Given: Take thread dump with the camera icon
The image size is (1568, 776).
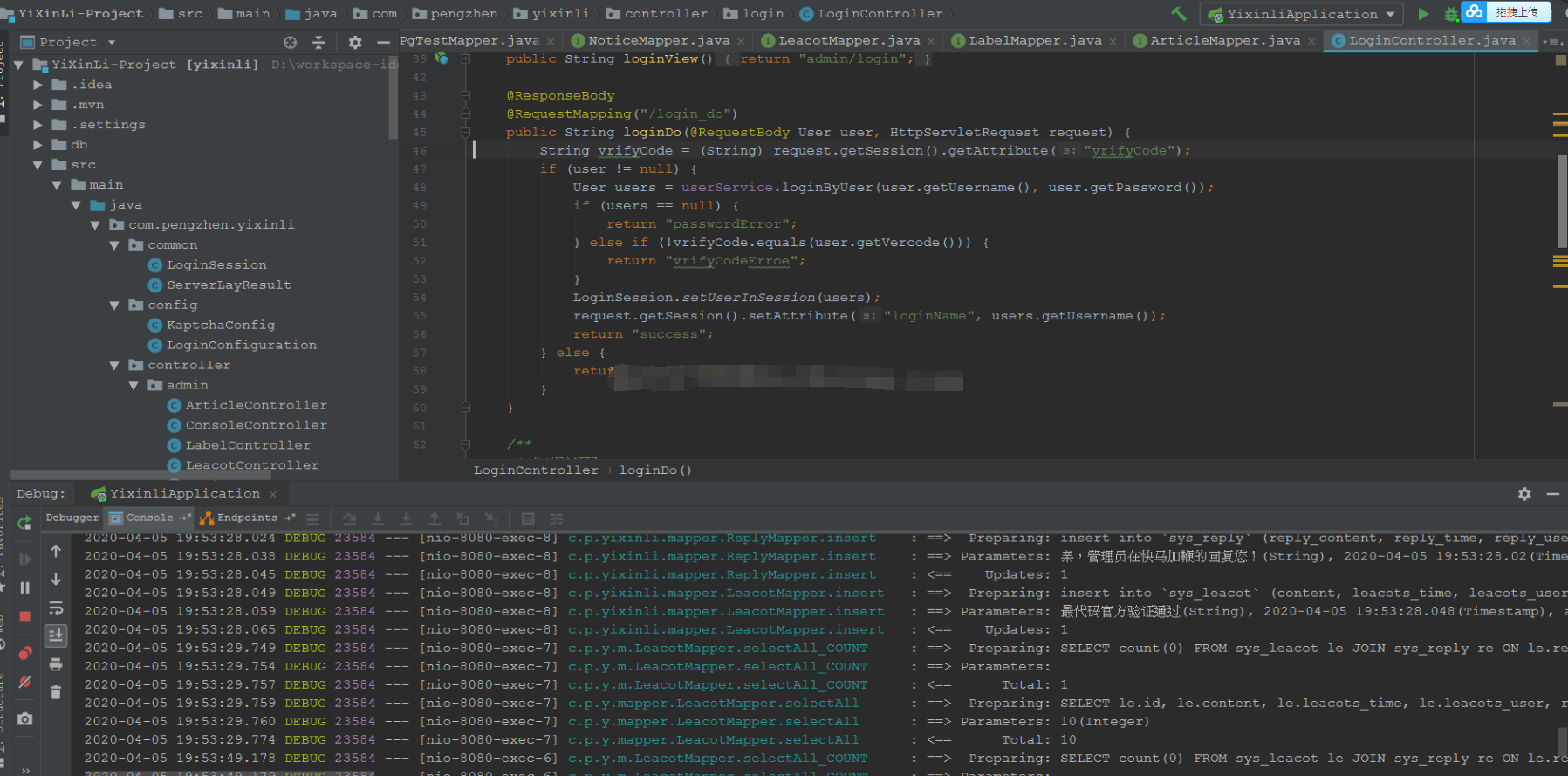Looking at the screenshot, I should 24,718.
